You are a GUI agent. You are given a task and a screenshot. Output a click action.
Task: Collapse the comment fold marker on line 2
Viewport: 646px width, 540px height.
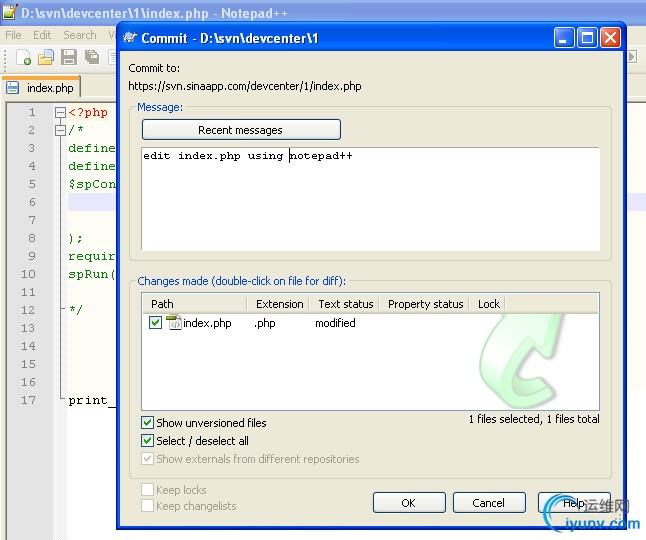61,130
